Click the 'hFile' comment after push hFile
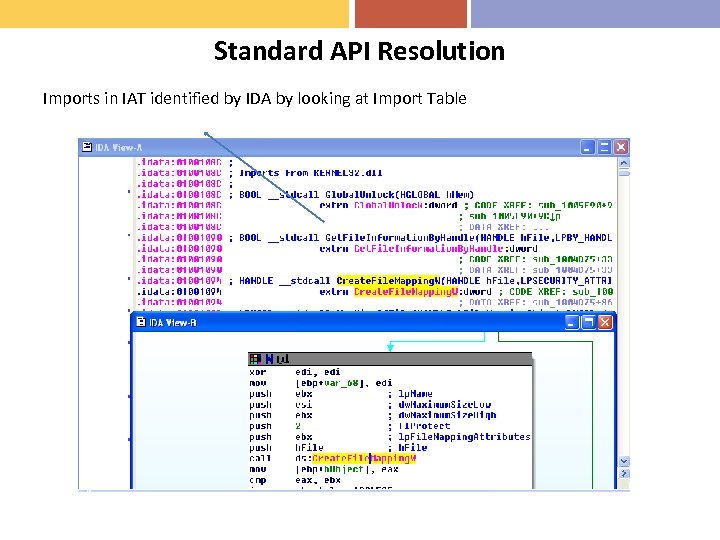720x540 pixels. tap(412, 448)
